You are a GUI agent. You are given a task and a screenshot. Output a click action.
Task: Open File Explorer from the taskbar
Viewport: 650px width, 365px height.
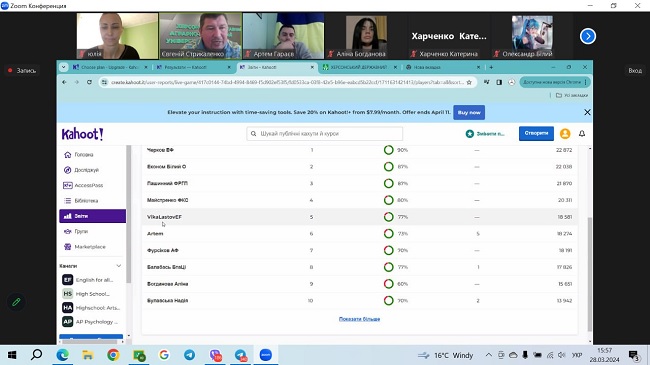[87, 355]
